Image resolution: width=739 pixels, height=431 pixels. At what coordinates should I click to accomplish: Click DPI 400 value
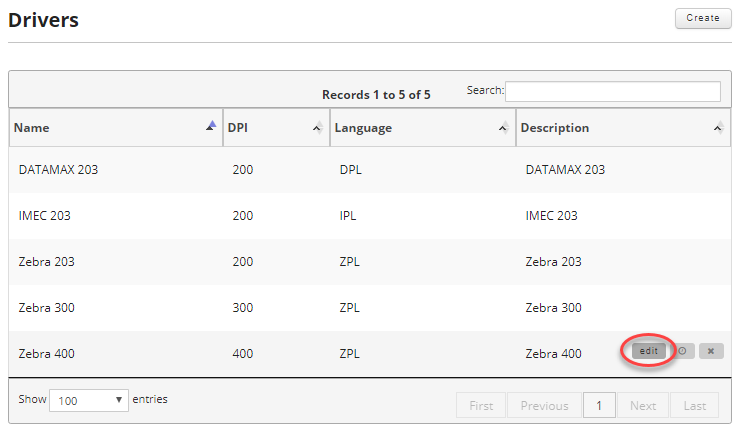(243, 354)
